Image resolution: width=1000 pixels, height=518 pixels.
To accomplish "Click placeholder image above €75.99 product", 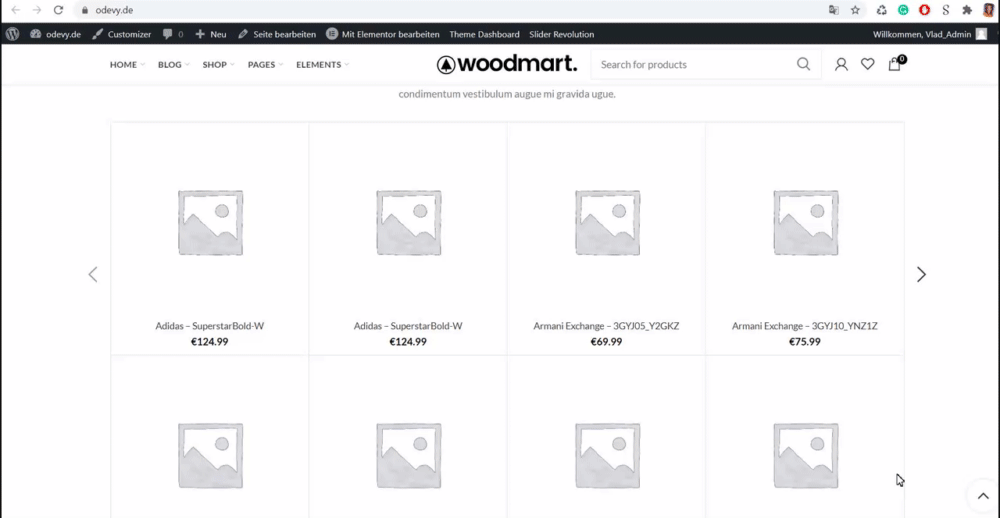I will (805, 223).
